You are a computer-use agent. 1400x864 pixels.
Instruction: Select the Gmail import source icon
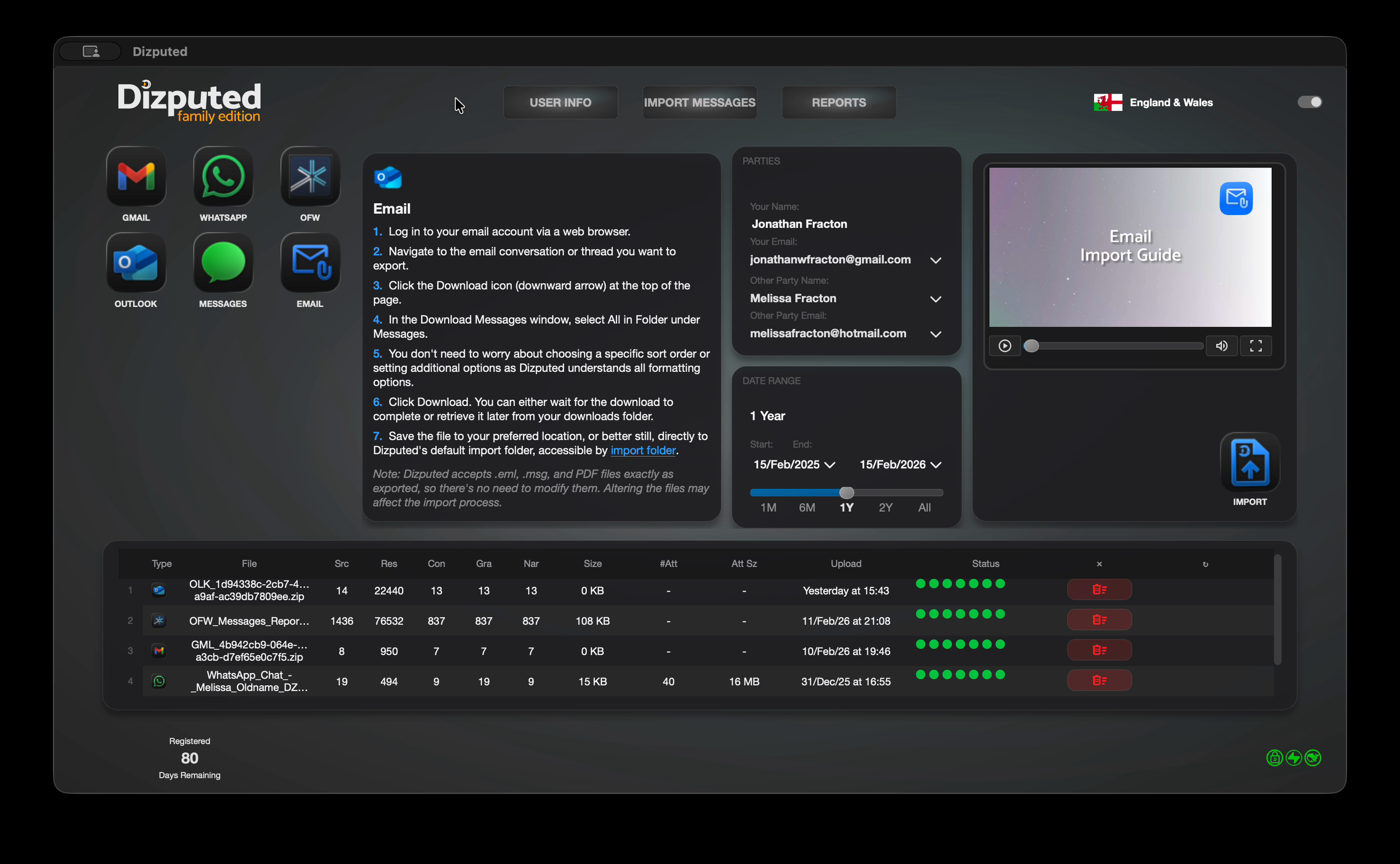coord(136,176)
